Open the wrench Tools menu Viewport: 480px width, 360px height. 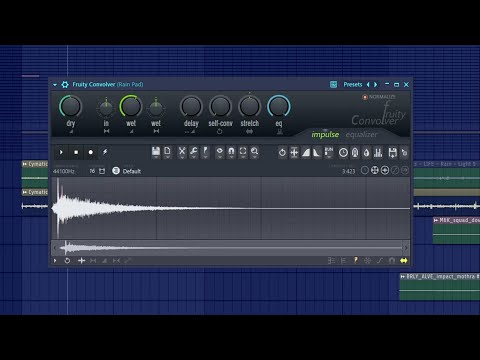point(194,152)
